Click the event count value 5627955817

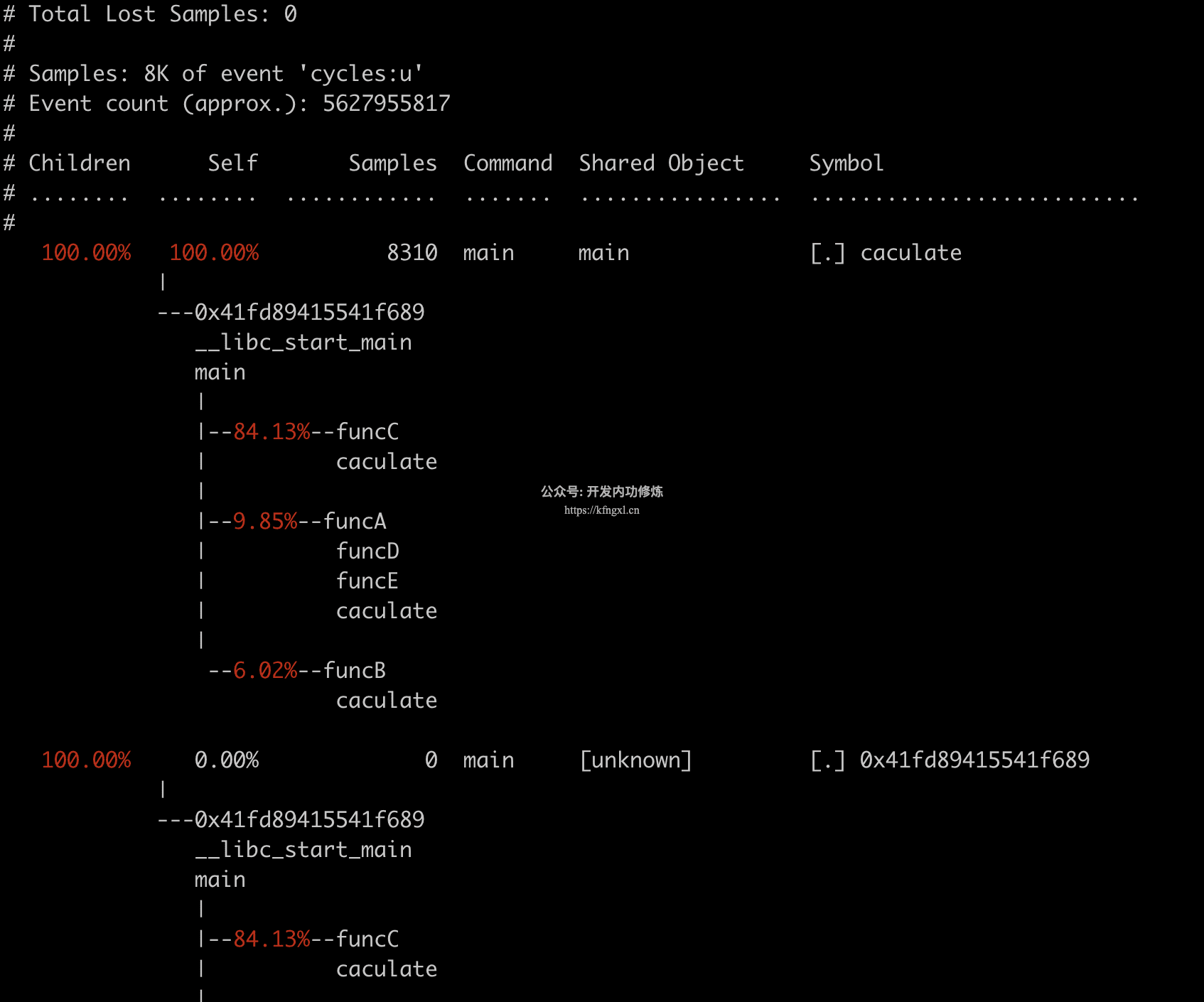pyautogui.click(x=386, y=103)
